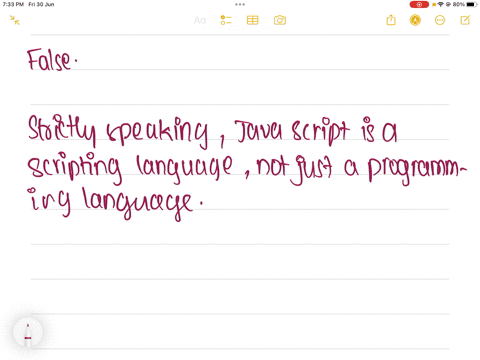Create a new note with compose icon
Viewport: 480px width, 360px height.
pyautogui.click(x=465, y=20)
